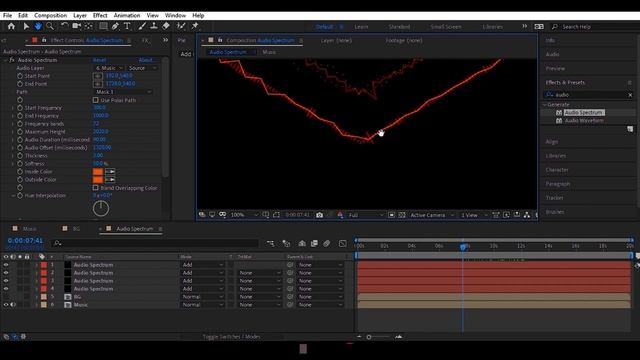
Task: Toggle the fx switch for Audio Spectrum
Action: click(12, 60)
